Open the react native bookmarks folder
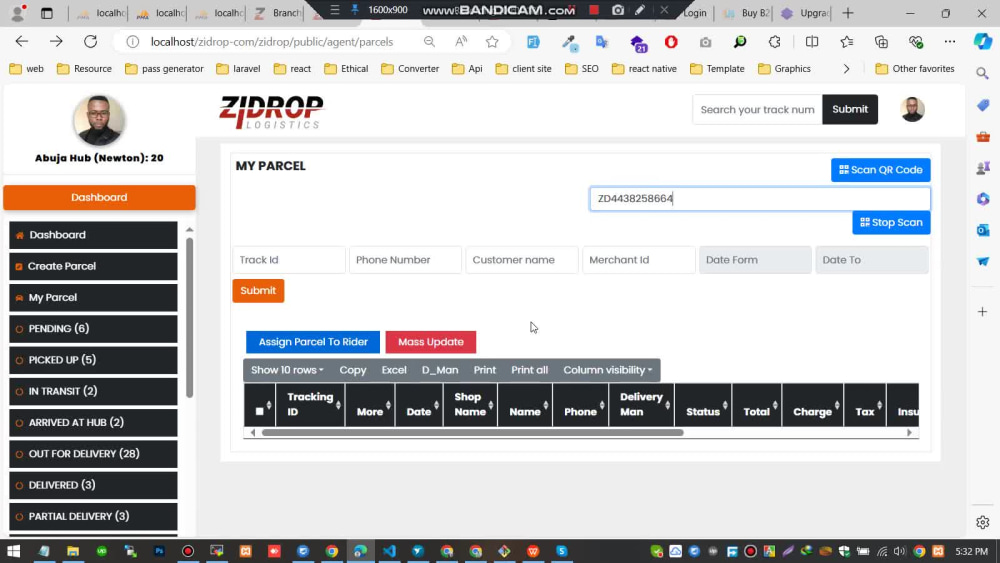Viewport: 1000px width, 563px height. click(644, 69)
